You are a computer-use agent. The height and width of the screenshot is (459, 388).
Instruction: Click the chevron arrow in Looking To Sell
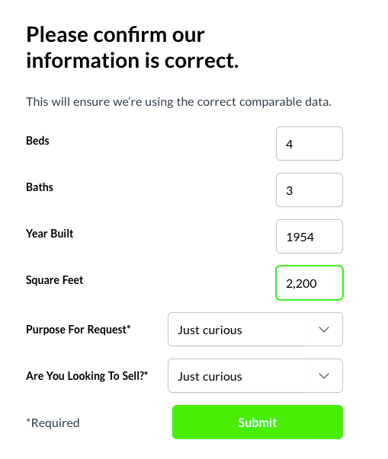pos(324,376)
